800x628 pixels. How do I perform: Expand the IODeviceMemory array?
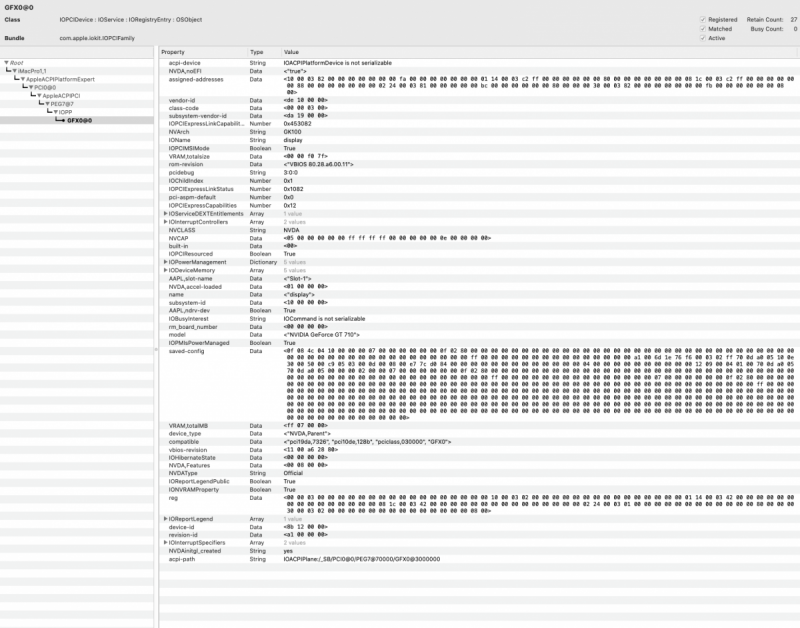164,269
